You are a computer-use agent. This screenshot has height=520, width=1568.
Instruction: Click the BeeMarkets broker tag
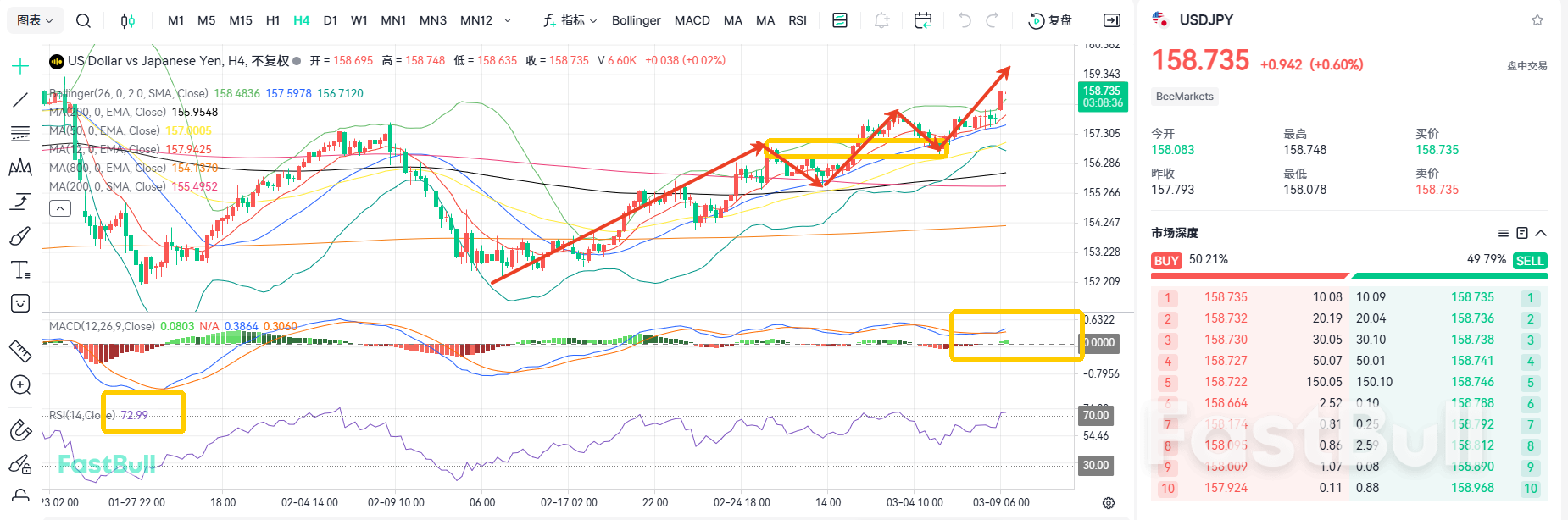point(1185,97)
